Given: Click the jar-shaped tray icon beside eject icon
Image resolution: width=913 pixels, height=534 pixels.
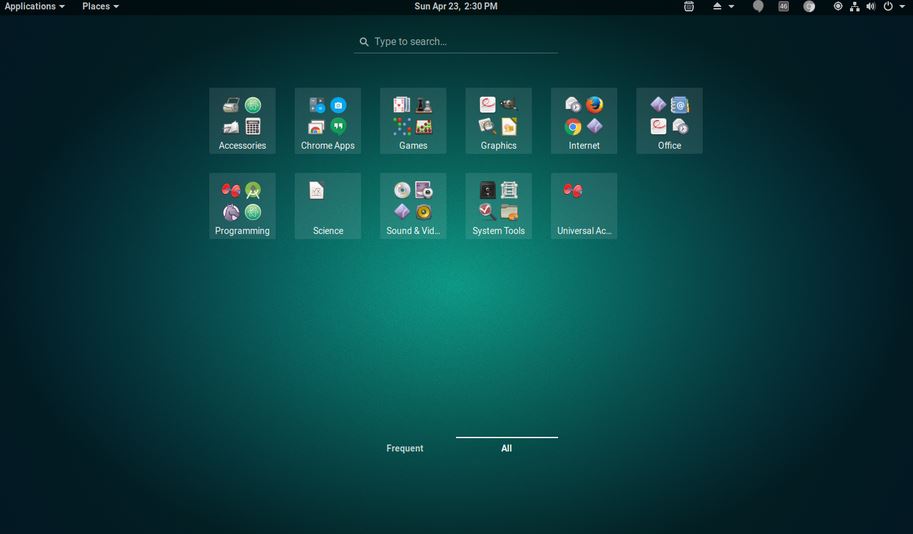Looking at the screenshot, I should click(x=689, y=6).
